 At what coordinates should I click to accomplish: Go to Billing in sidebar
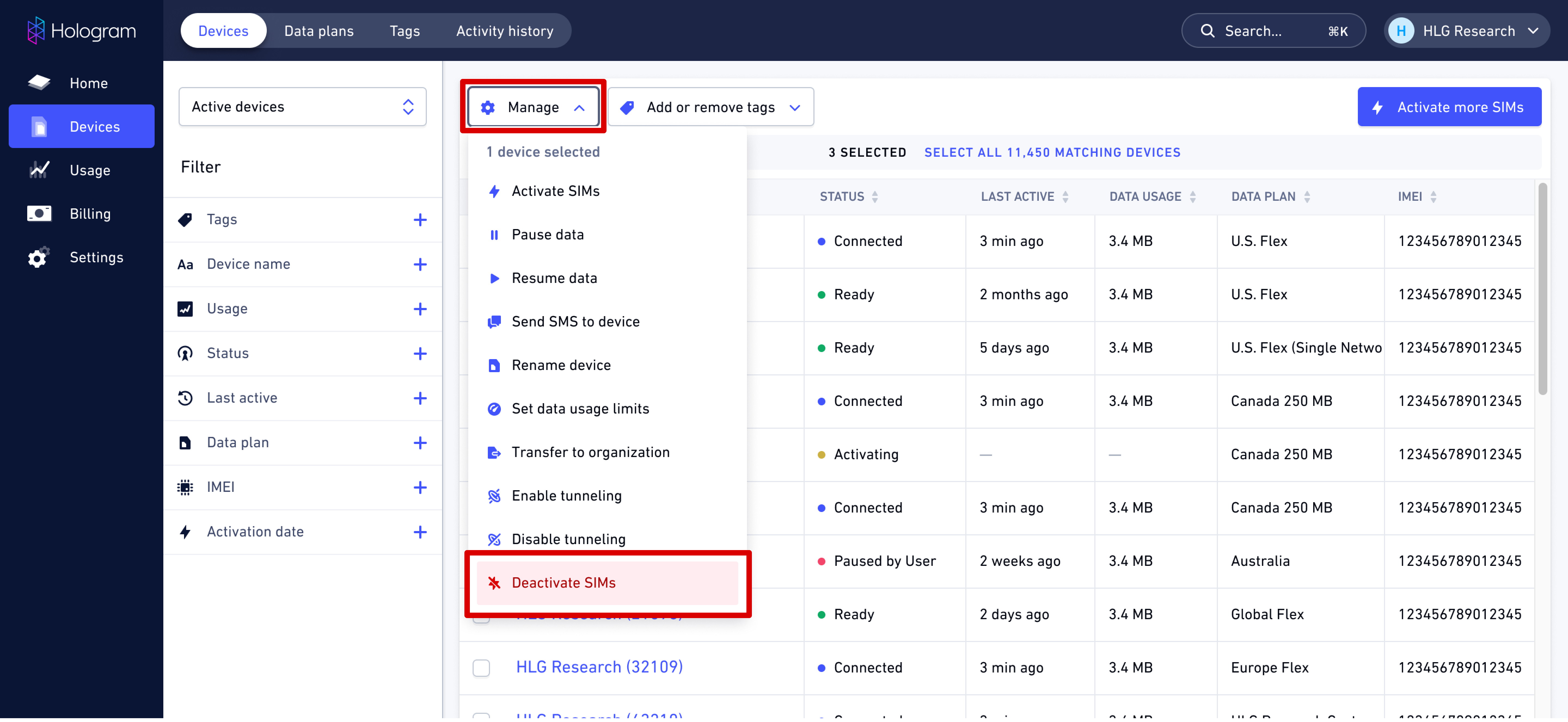point(82,214)
